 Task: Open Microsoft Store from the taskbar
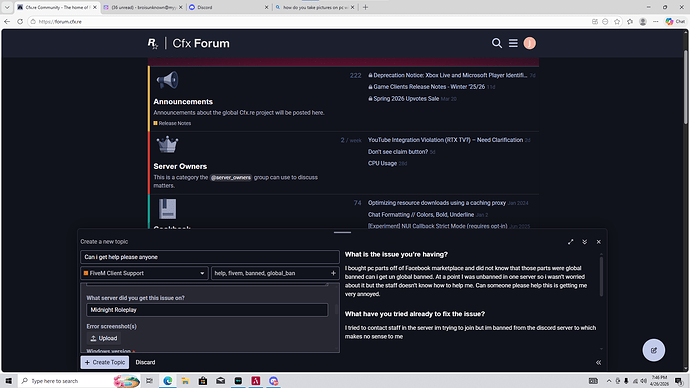203,381
